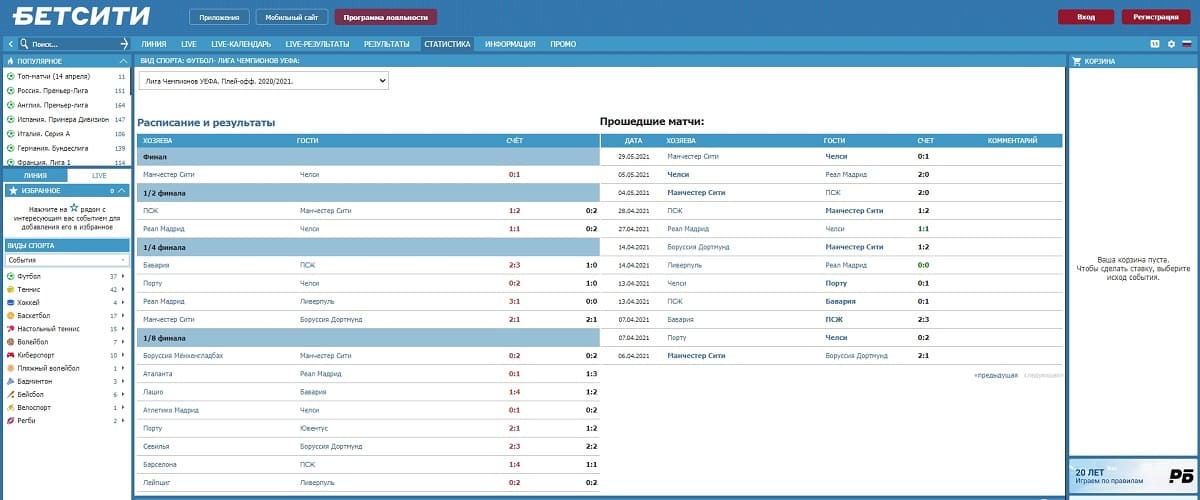Image resolution: width=1200 pixels, height=500 pixels.
Task: Click the search input field
Action: (72, 44)
